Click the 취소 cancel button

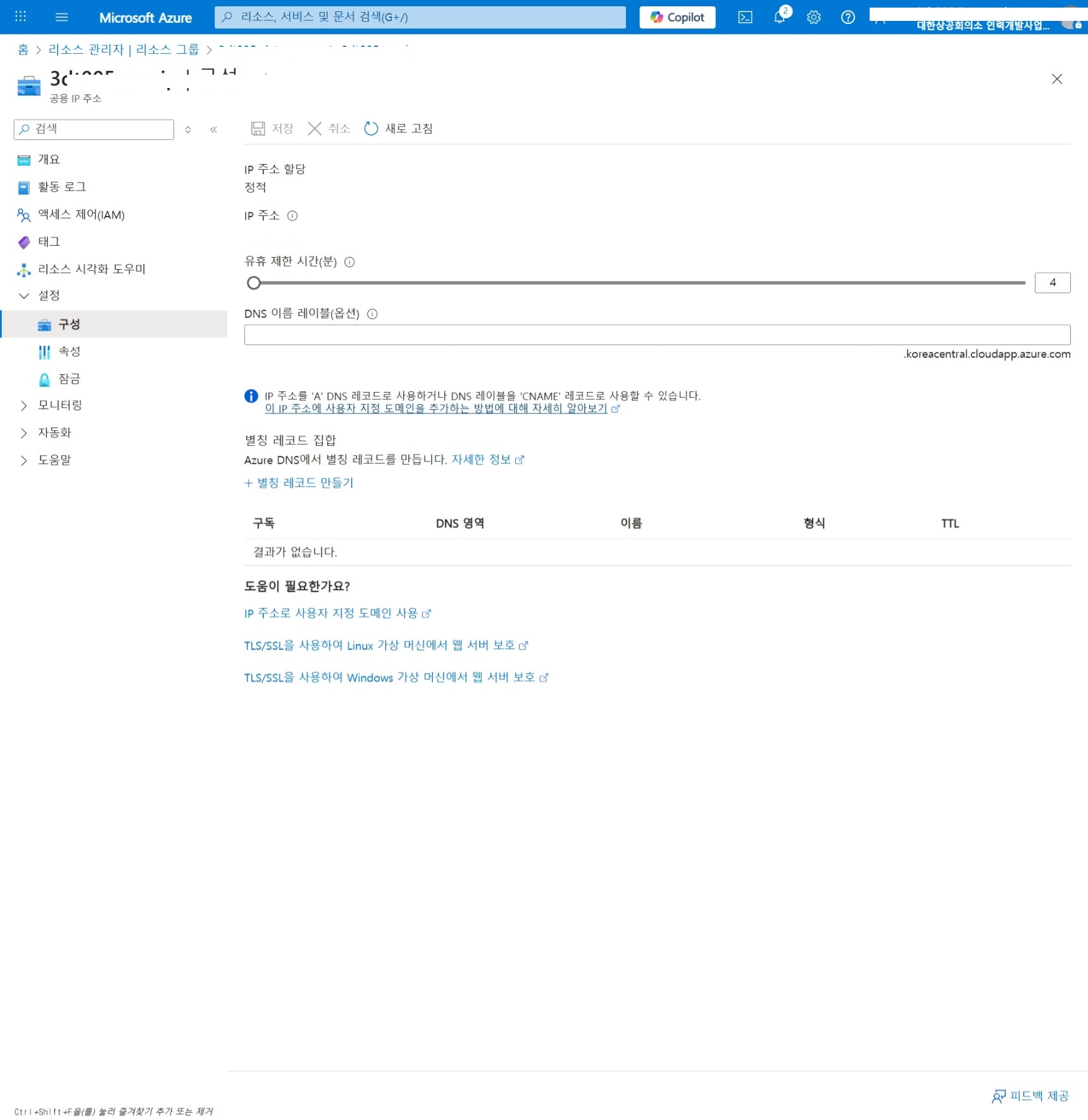tap(328, 129)
